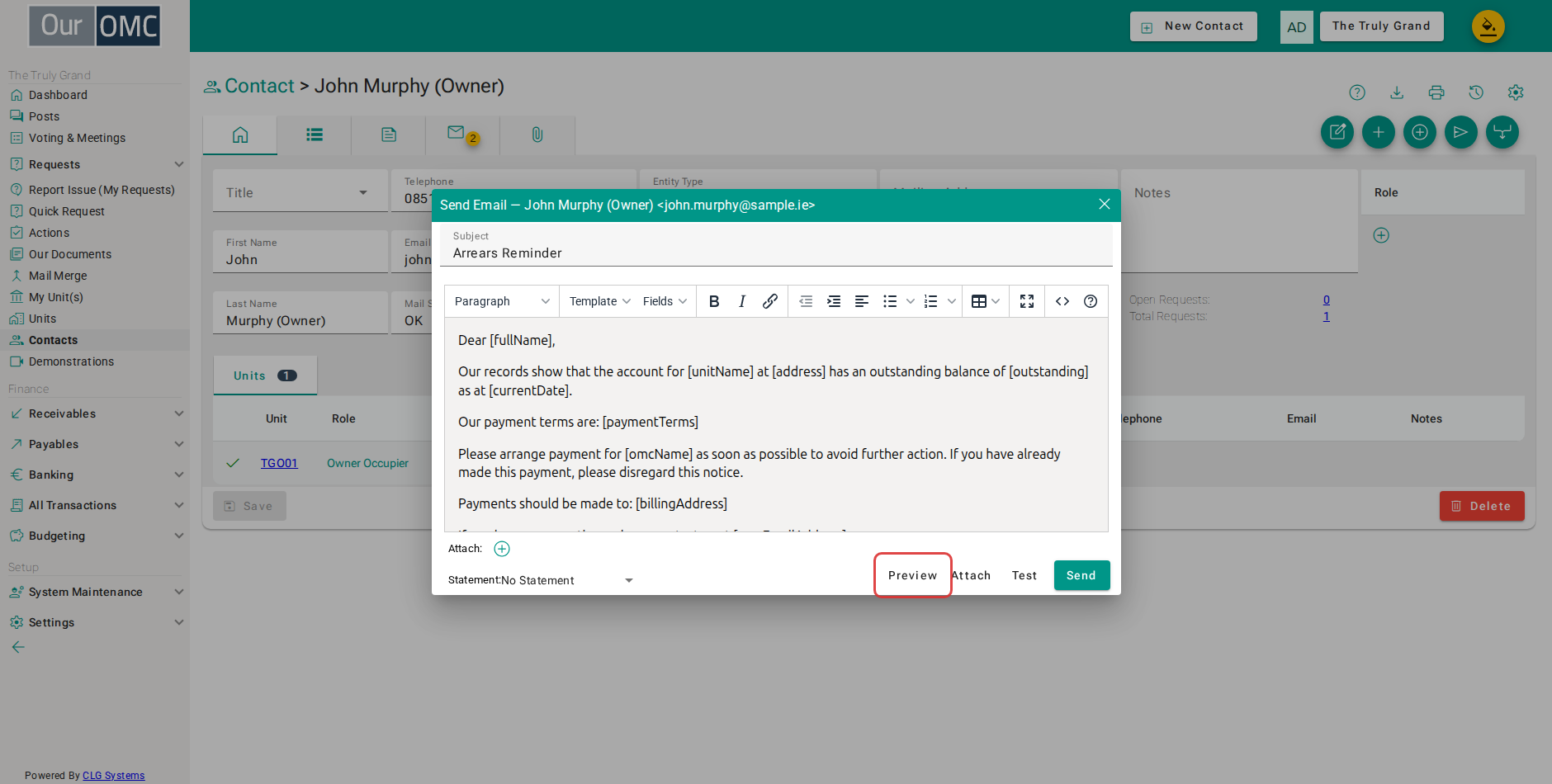
Task: Switch editor to fullscreen mode
Action: [1027, 301]
